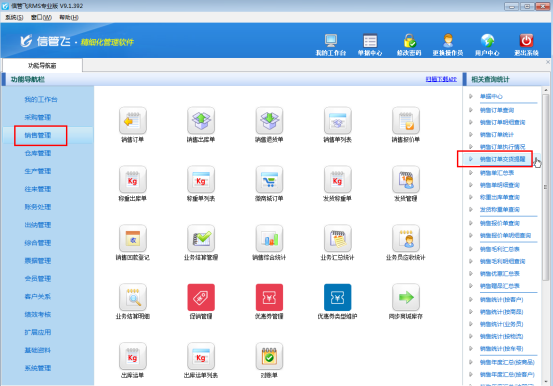Click the 扫描下载APP link
The image size is (553, 386).
[441, 79]
